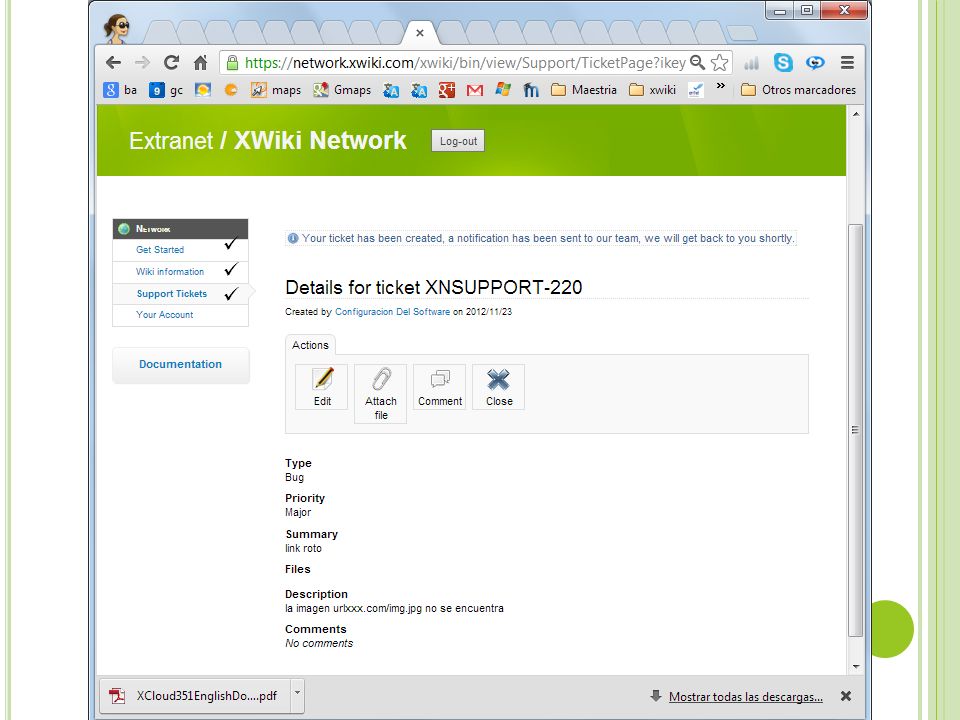
Task: Open the Google Plus bookmark icon
Action: click(446, 90)
